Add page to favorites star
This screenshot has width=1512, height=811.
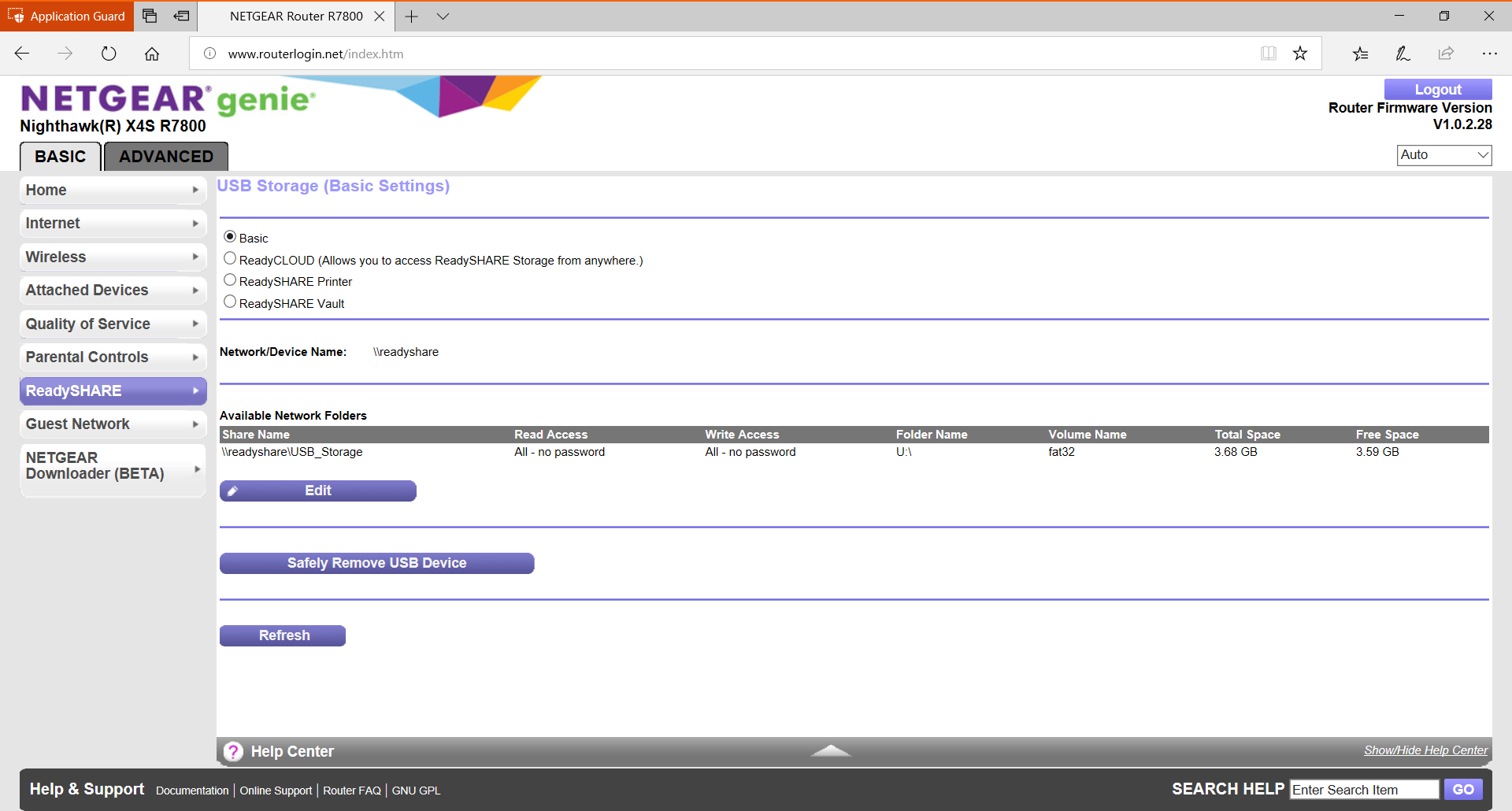[x=1300, y=54]
